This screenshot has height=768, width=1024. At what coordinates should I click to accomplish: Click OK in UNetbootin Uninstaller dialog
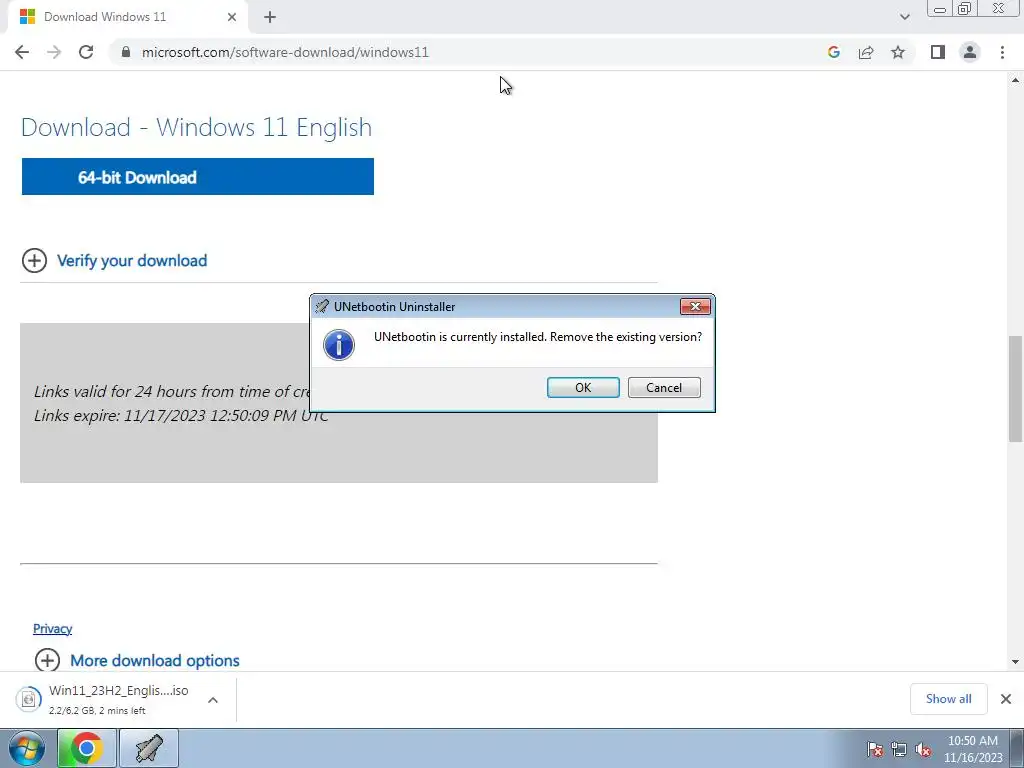pos(583,387)
